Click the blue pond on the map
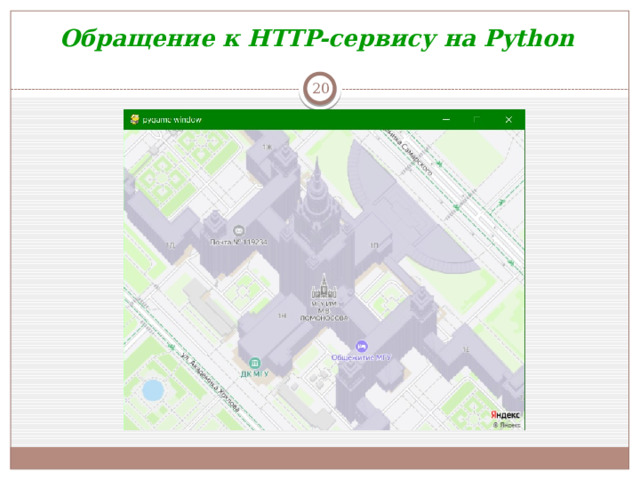 coord(153,390)
